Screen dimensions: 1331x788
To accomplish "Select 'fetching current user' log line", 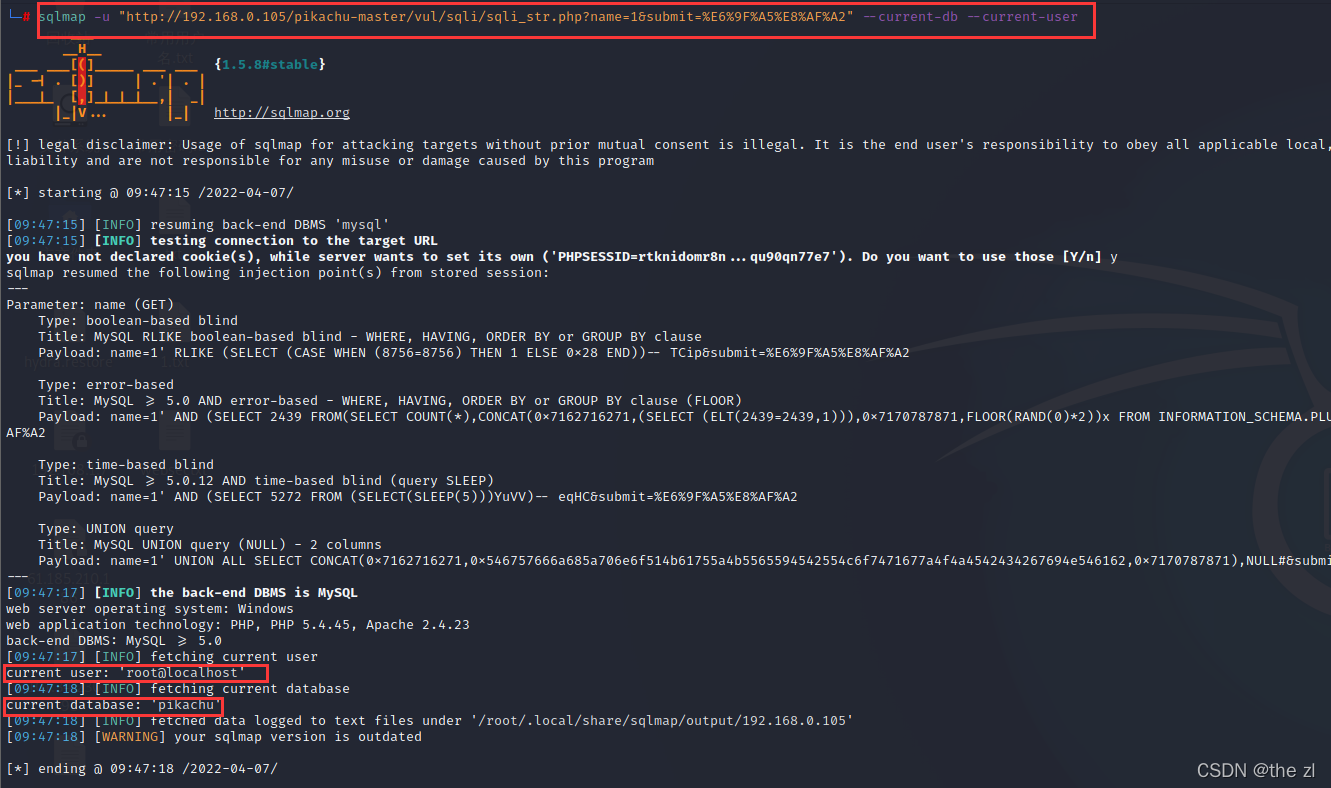I will [x=162, y=657].
